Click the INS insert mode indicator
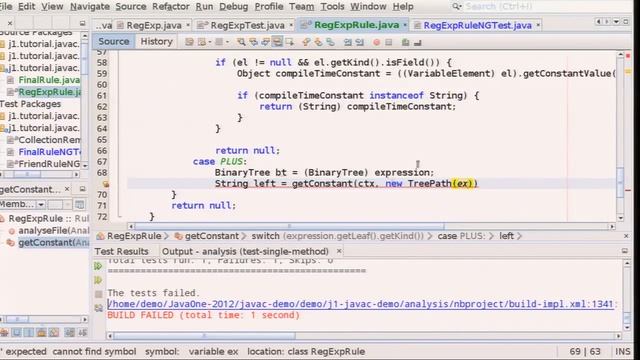The height and width of the screenshot is (360, 640). pyautogui.click(x=622, y=351)
